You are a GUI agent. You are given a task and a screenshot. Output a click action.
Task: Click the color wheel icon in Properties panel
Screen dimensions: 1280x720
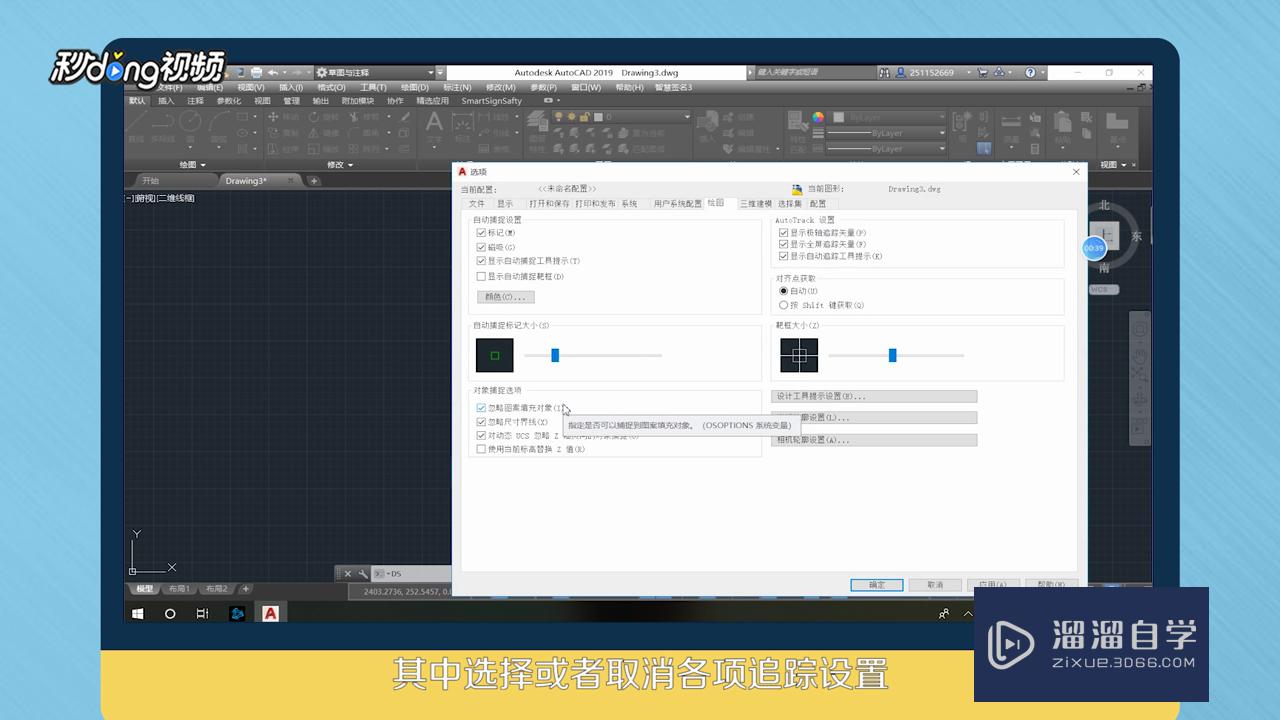coord(818,117)
